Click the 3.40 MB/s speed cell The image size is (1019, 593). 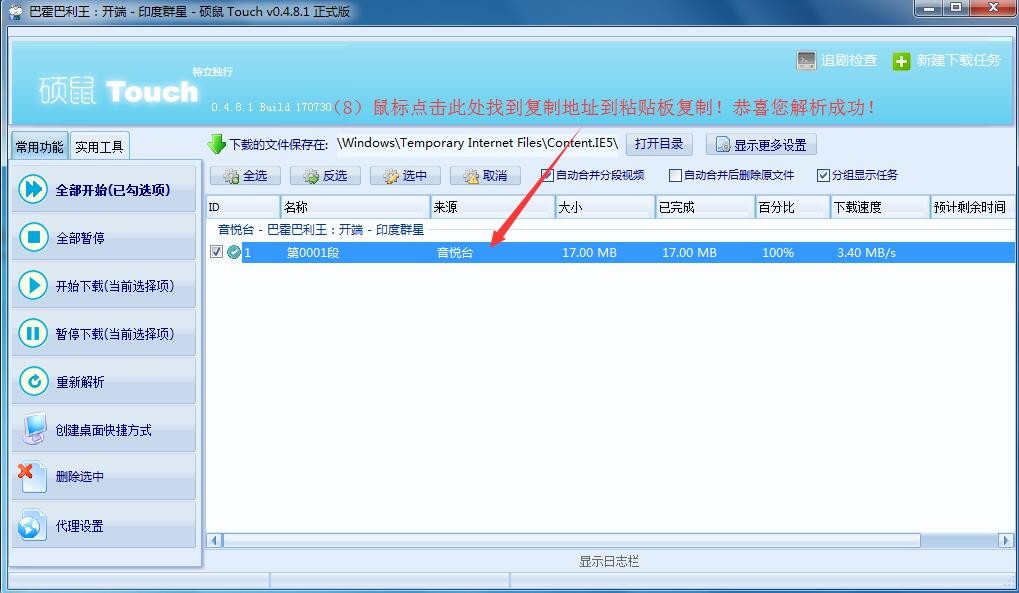(x=866, y=253)
